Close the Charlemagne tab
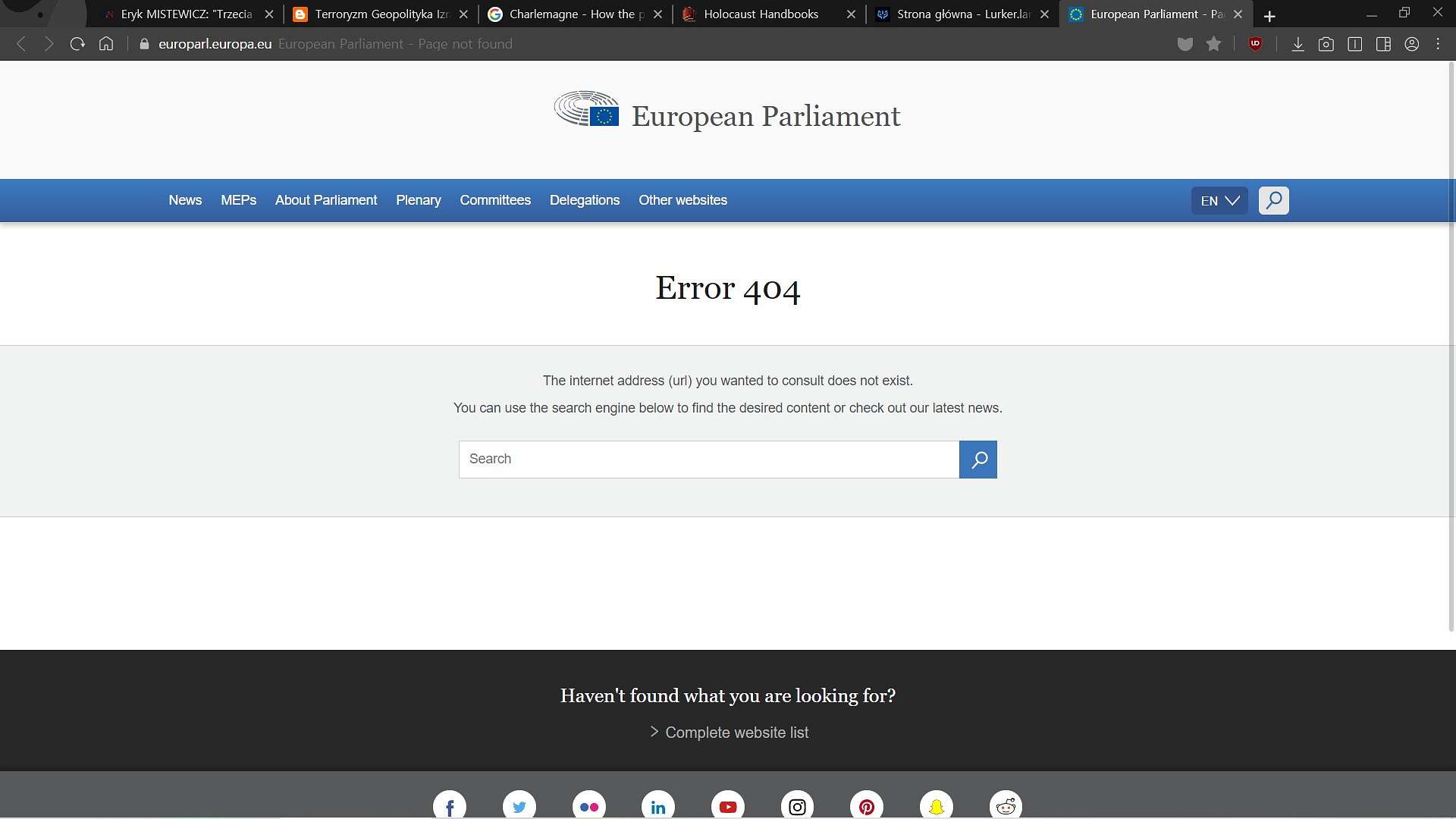 [657, 14]
